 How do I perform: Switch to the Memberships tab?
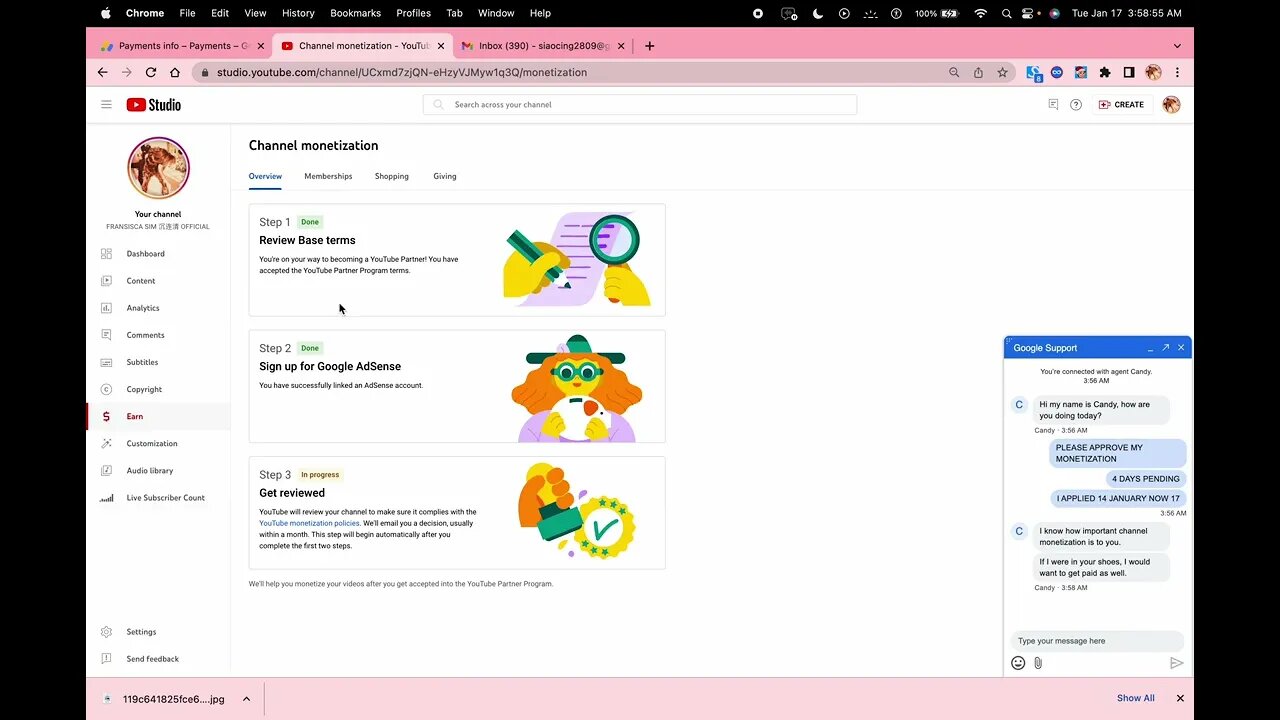[328, 176]
